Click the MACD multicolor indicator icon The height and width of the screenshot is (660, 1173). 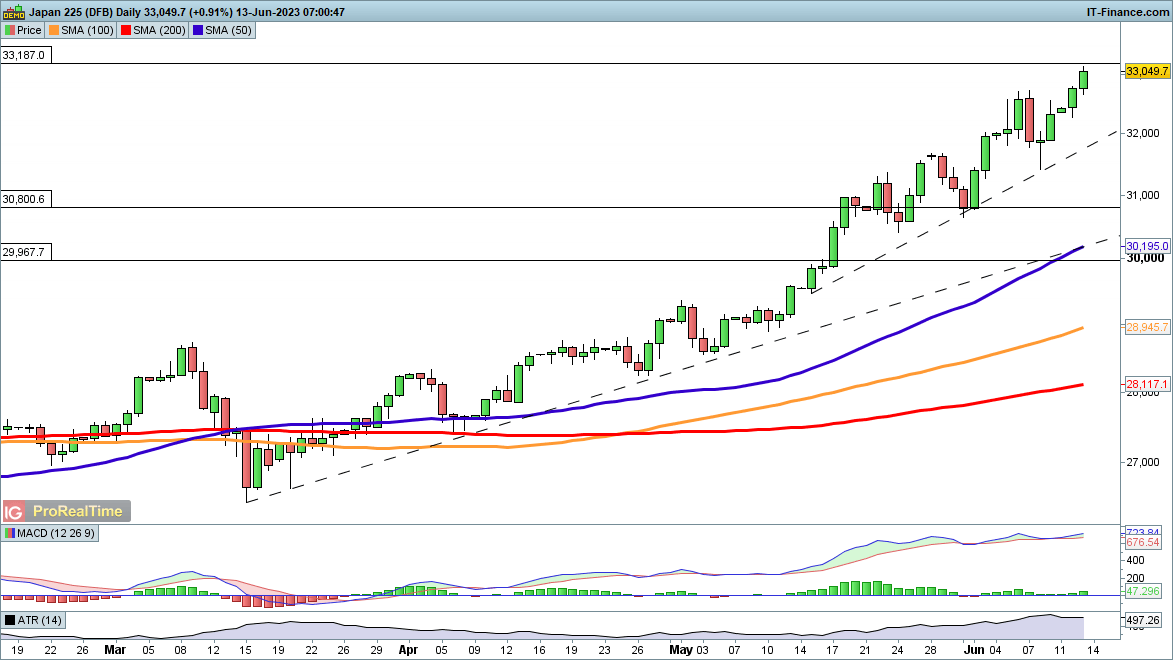point(10,534)
